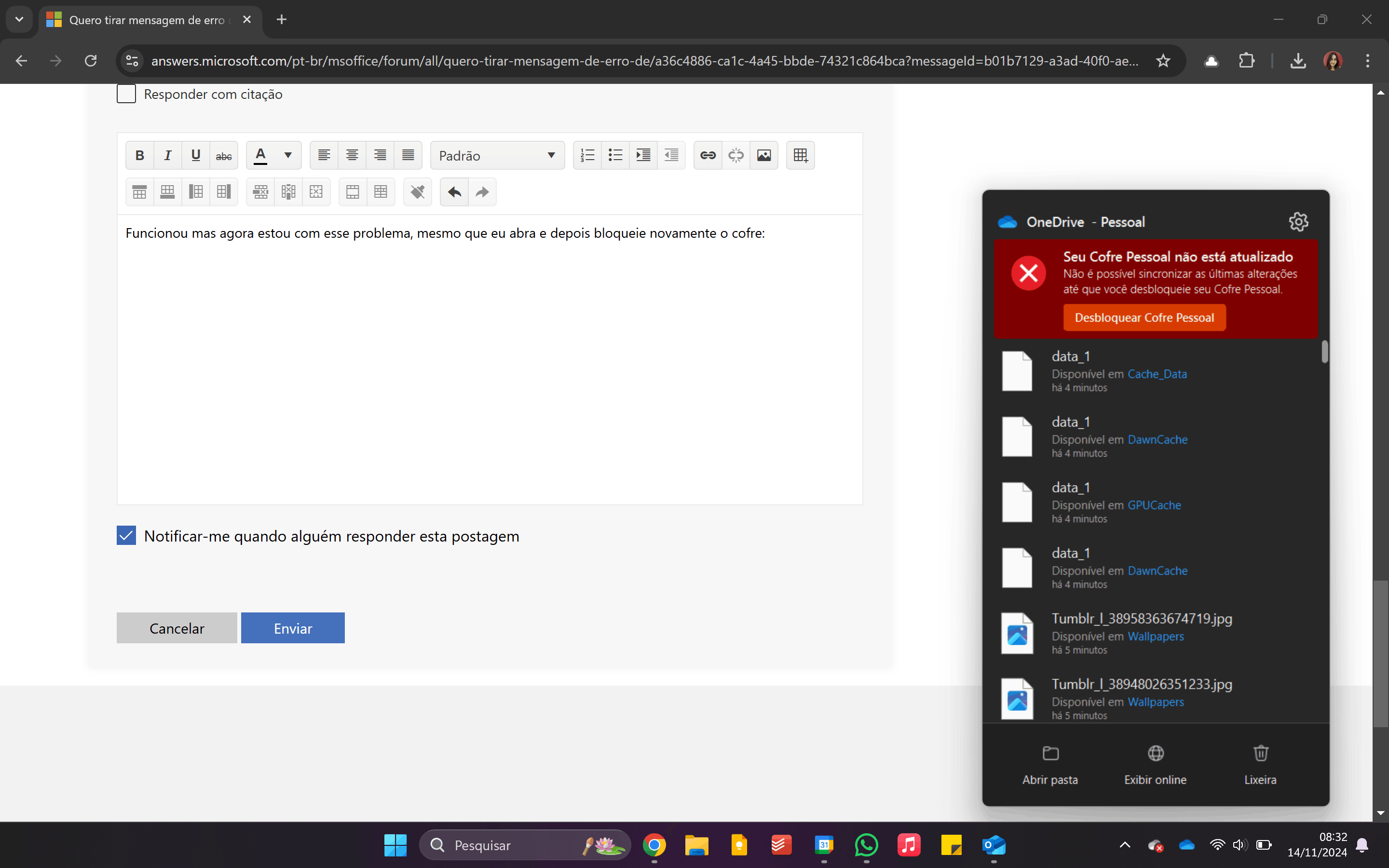1389x868 pixels.
Task: Open a new browser tab
Action: tap(281, 19)
